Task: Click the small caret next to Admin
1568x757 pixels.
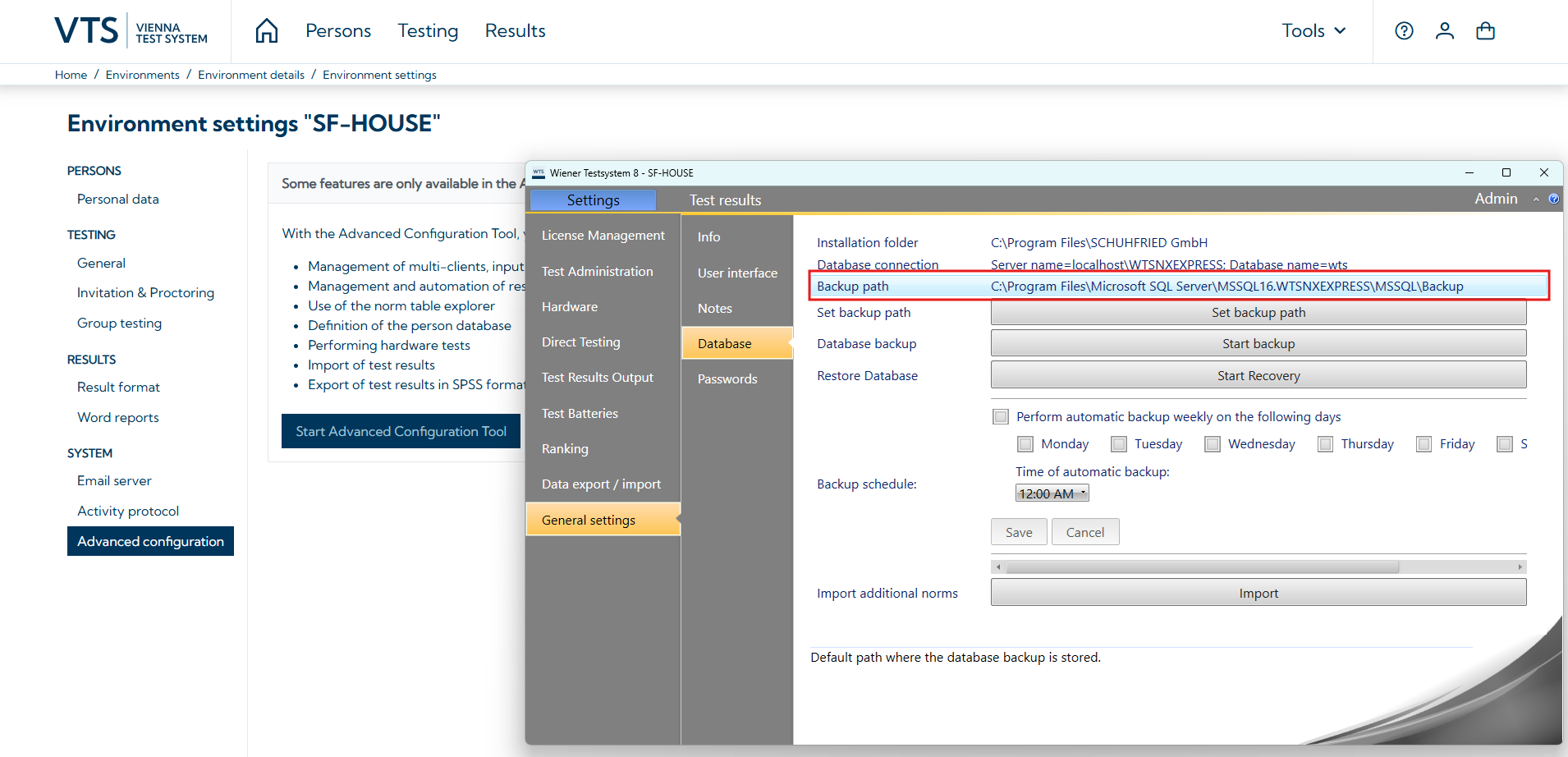Action: pos(1536,200)
